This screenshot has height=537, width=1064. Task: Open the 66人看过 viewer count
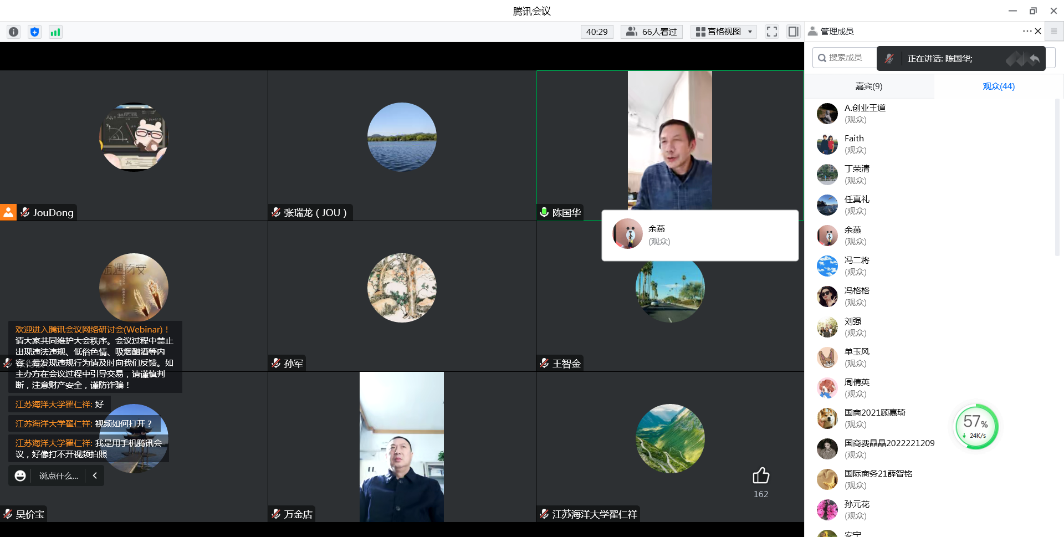click(652, 32)
